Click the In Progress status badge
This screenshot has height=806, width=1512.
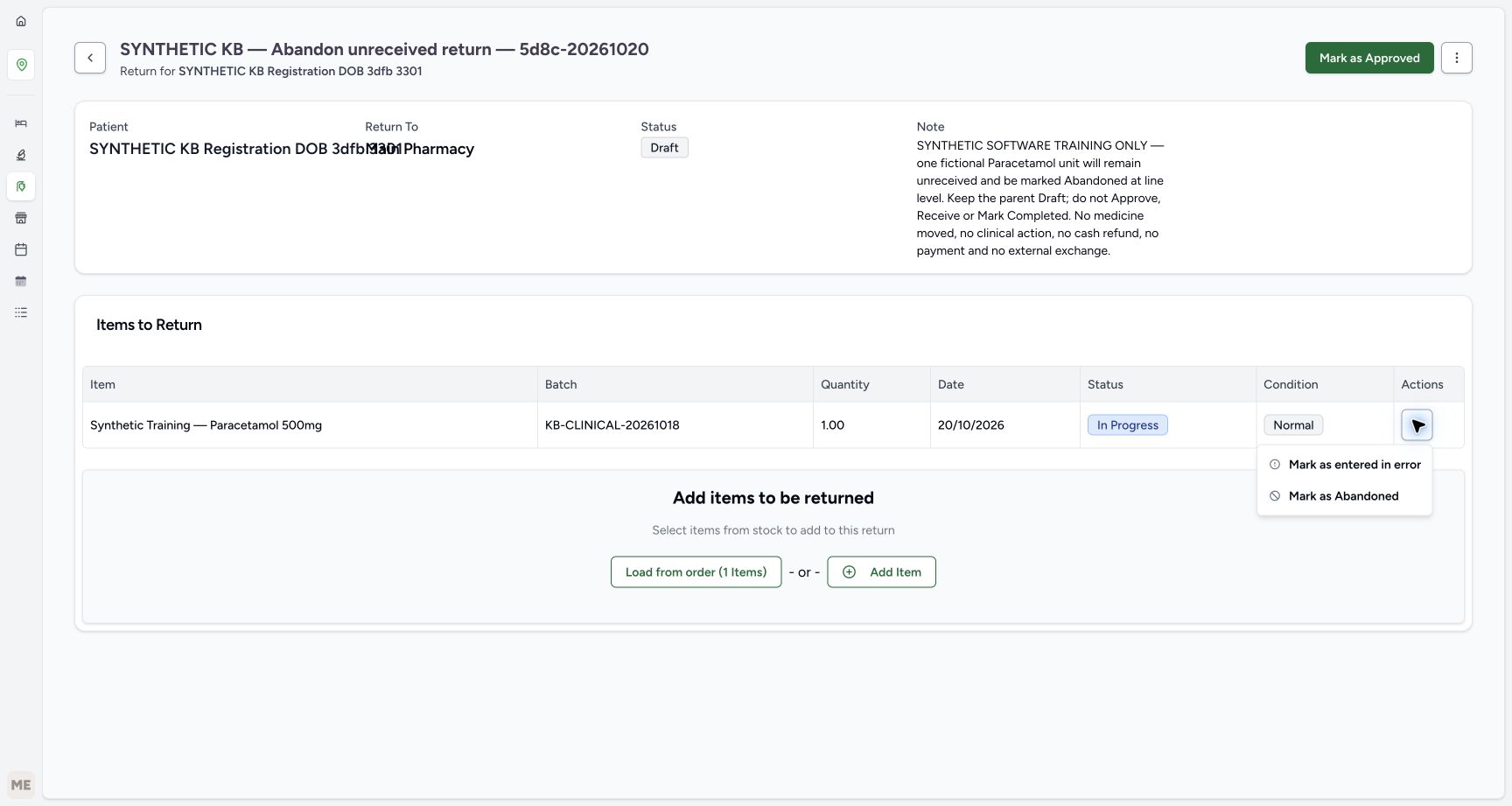(1127, 425)
